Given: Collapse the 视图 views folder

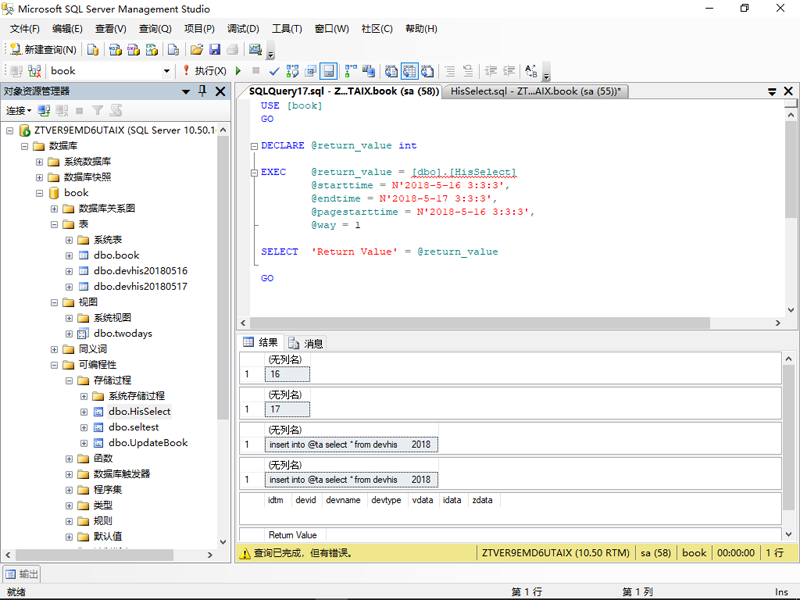Looking at the screenshot, I should [54, 303].
